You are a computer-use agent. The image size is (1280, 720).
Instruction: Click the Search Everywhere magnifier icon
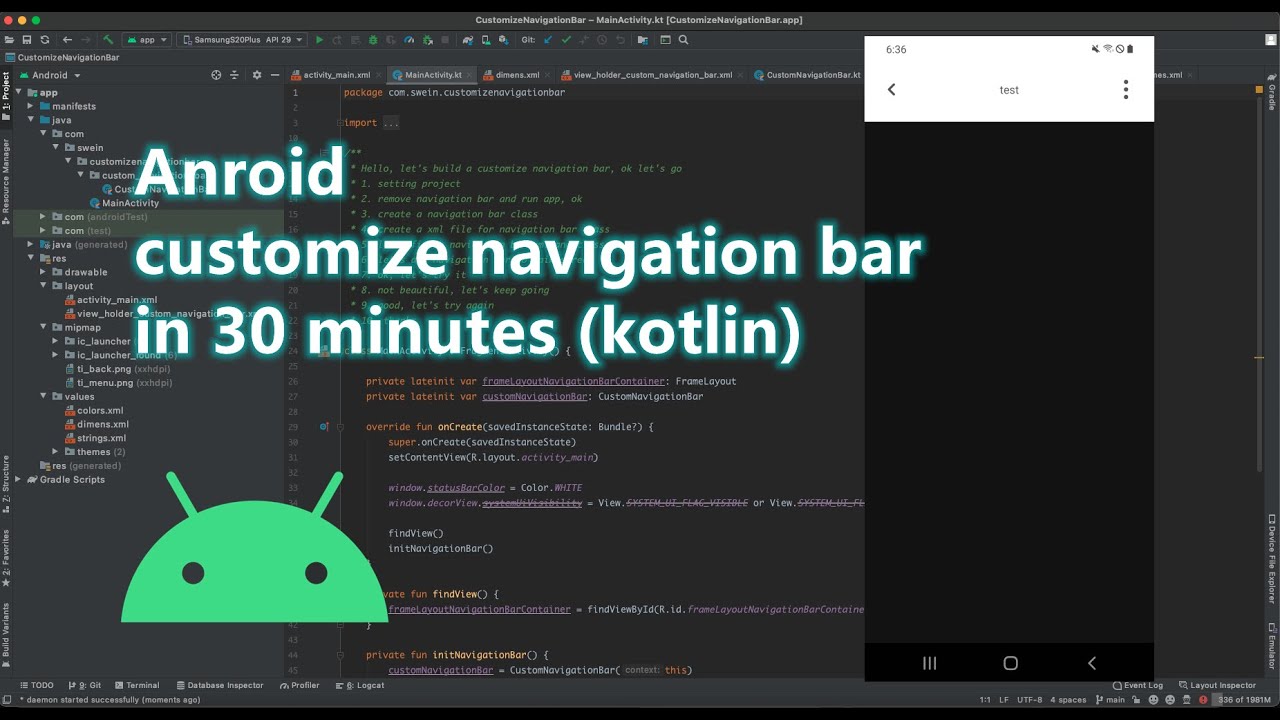point(683,40)
